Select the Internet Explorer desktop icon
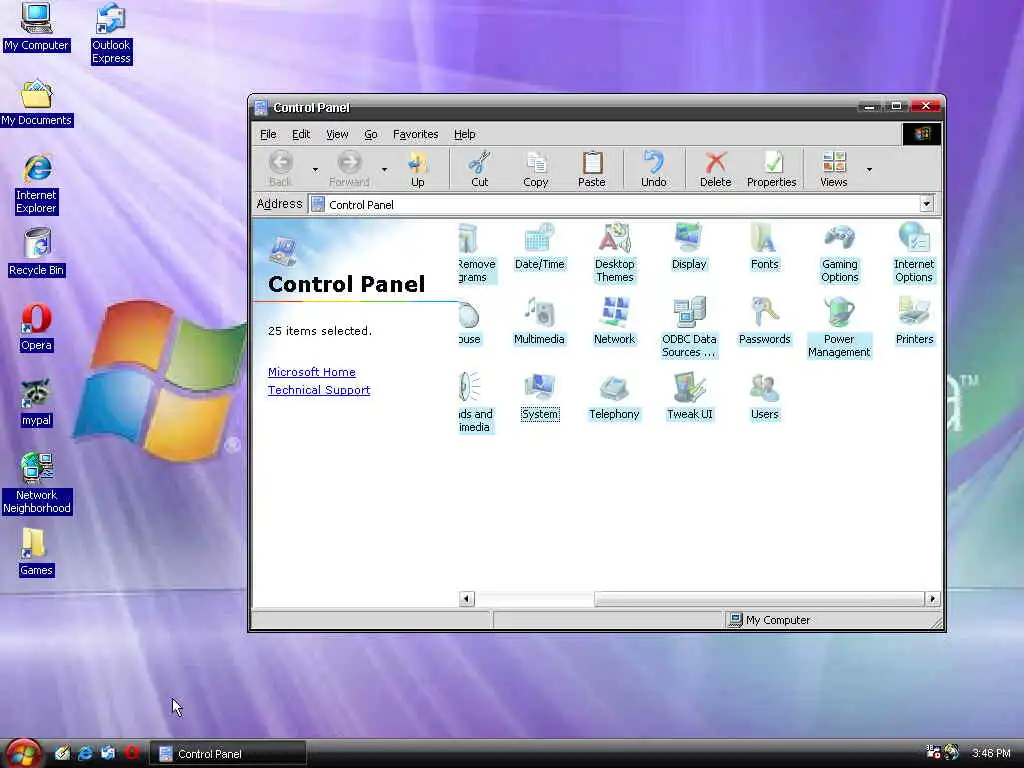Viewport: 1024px width, 768px height. point(36,184)
